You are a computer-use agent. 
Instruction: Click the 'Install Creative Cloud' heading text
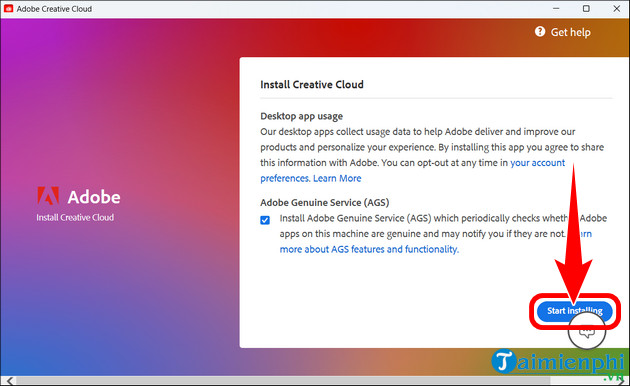tap(312, 85)
